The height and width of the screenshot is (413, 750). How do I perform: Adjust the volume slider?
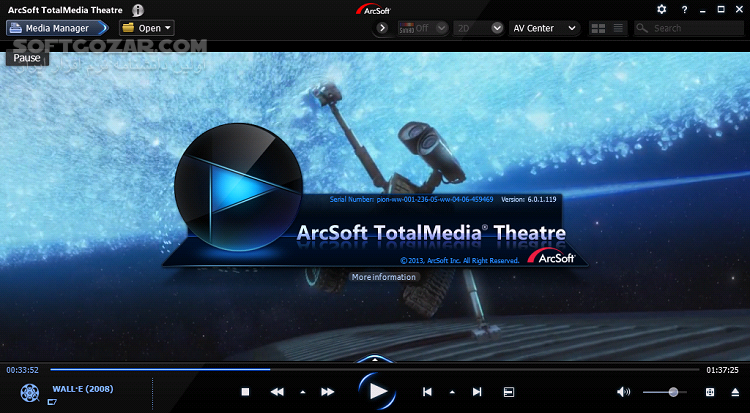(x=665, y=392)
